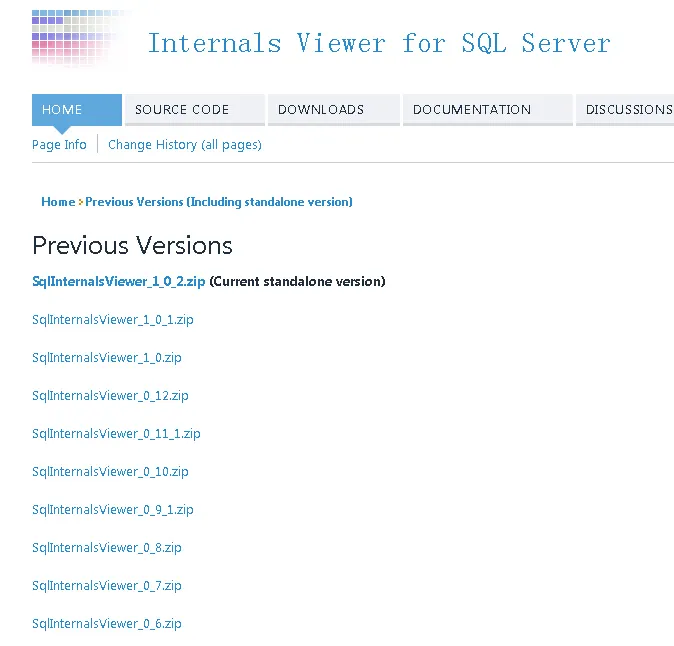Click the Home breadcrumb link
Viewport: 674px width, 646px height.
58,202
